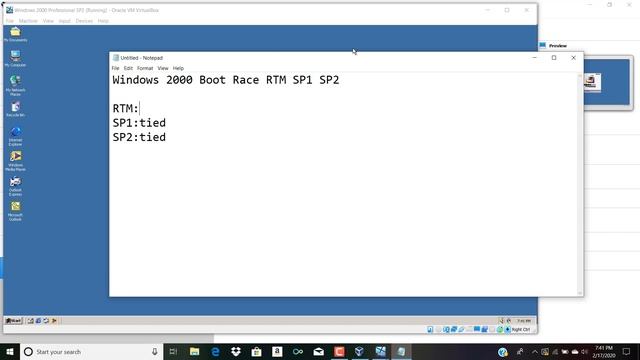640x360 pixels.
Task: Open My Network Places desktop icon
Action: (15, 85)
